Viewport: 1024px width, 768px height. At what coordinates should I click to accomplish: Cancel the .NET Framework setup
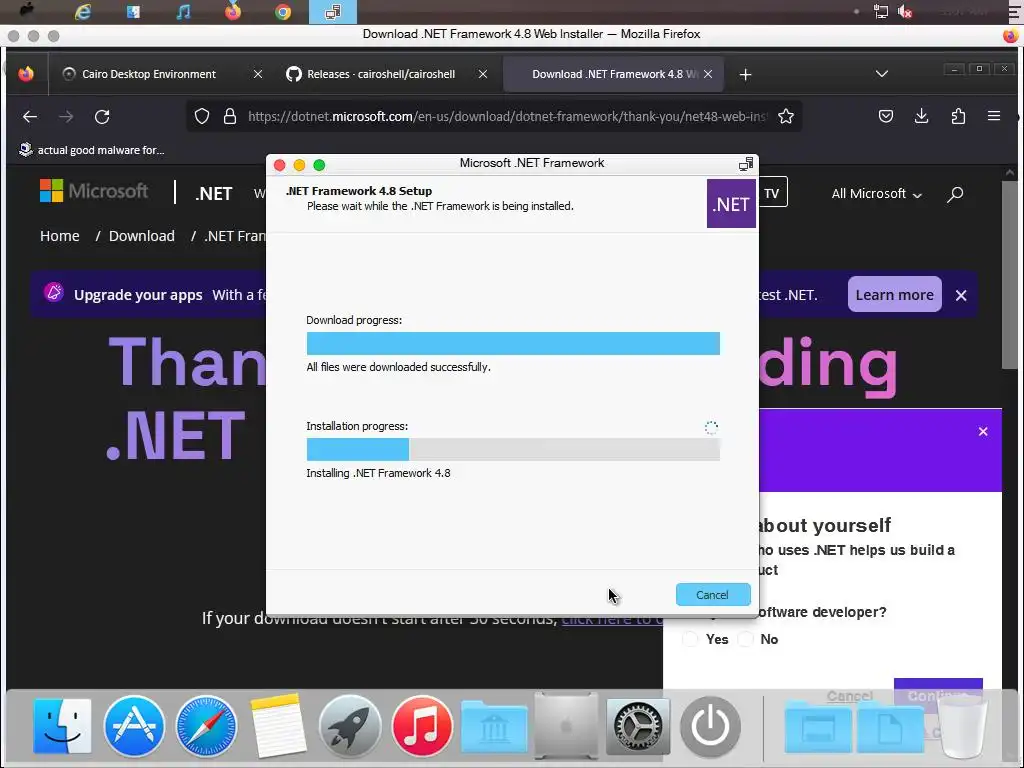click(x=712, y=595)
